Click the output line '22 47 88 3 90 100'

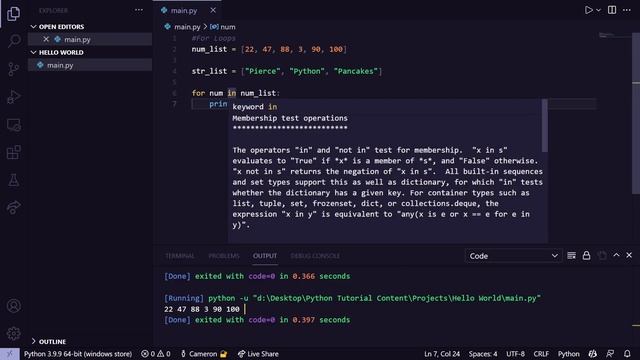pyautogui.click(x=202, y=309)
